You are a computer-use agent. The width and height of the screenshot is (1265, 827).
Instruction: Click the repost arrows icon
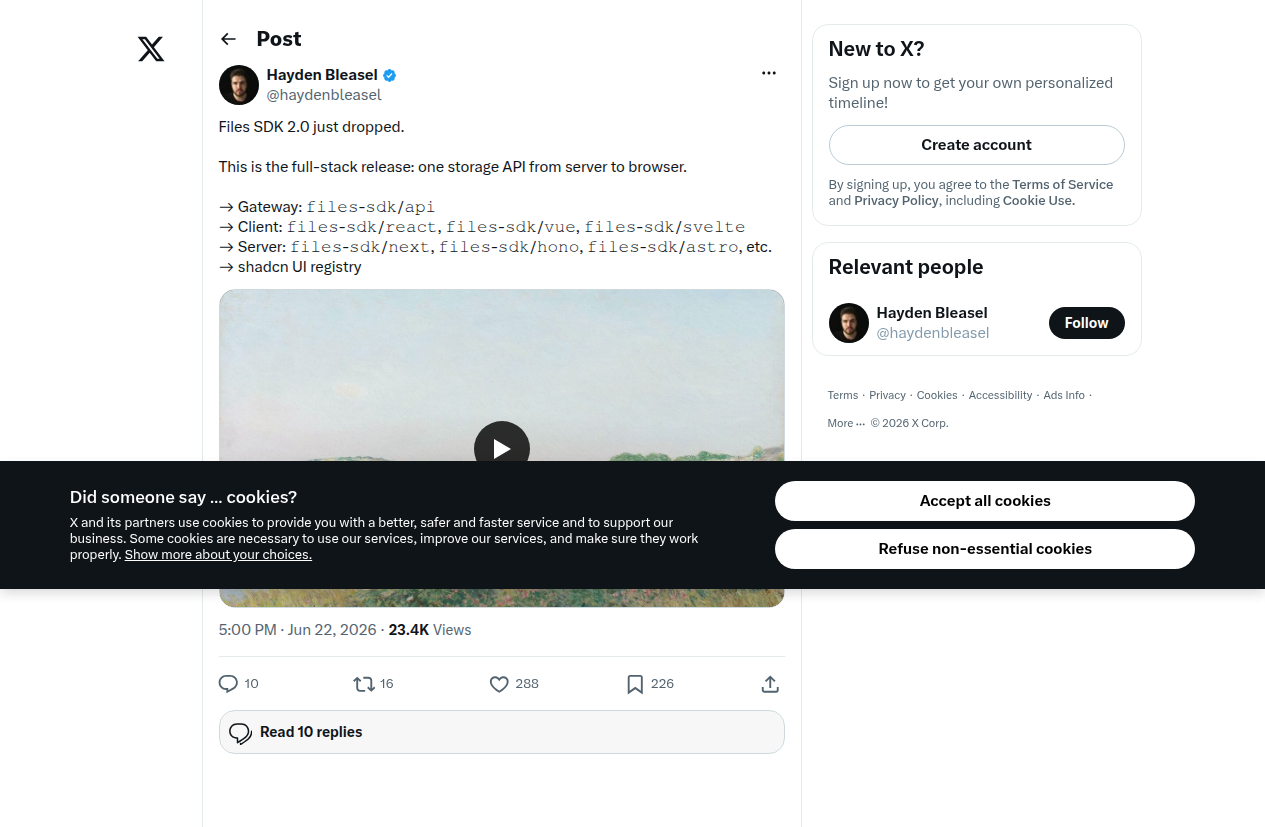coord(364,684)
